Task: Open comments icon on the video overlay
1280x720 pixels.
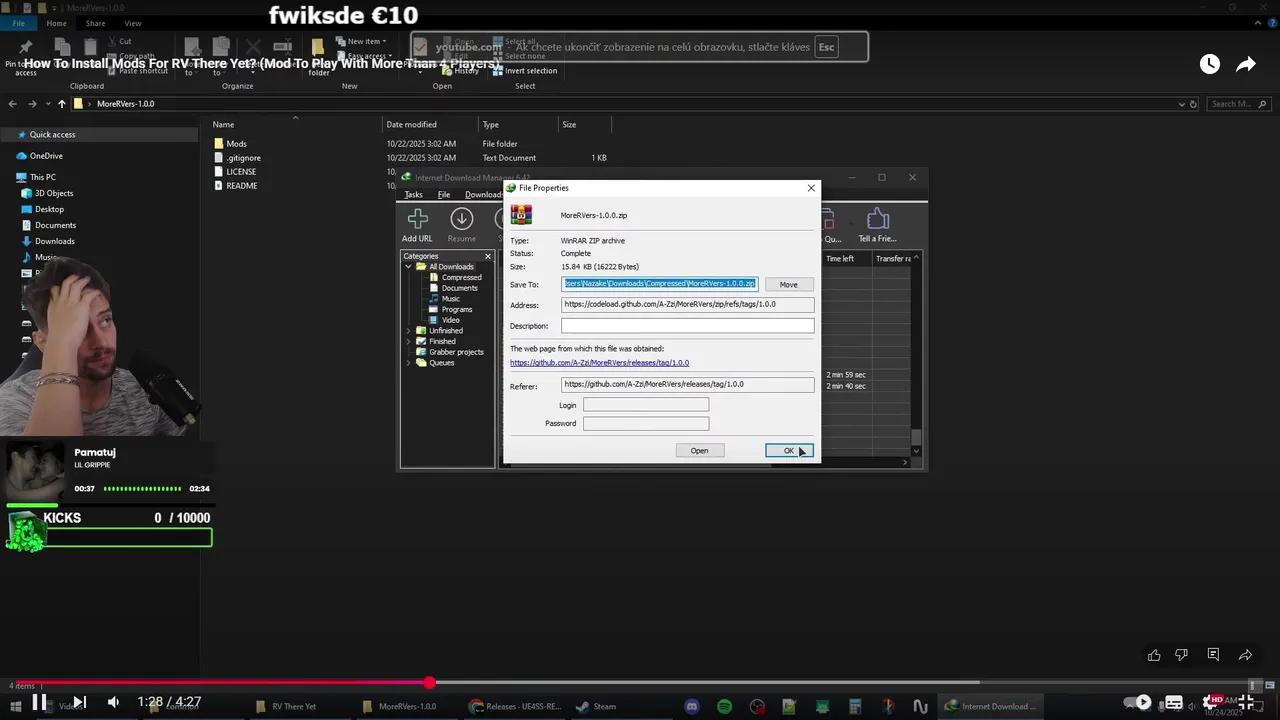Action: pyautogui.click(x=1213, y=655)
